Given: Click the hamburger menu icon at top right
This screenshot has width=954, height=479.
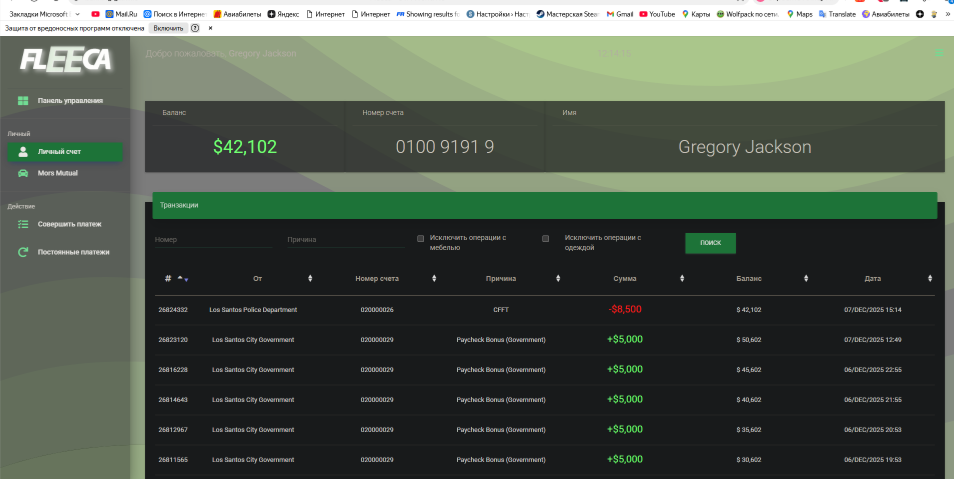Looking at the screenshot, I should coord(939,53).
